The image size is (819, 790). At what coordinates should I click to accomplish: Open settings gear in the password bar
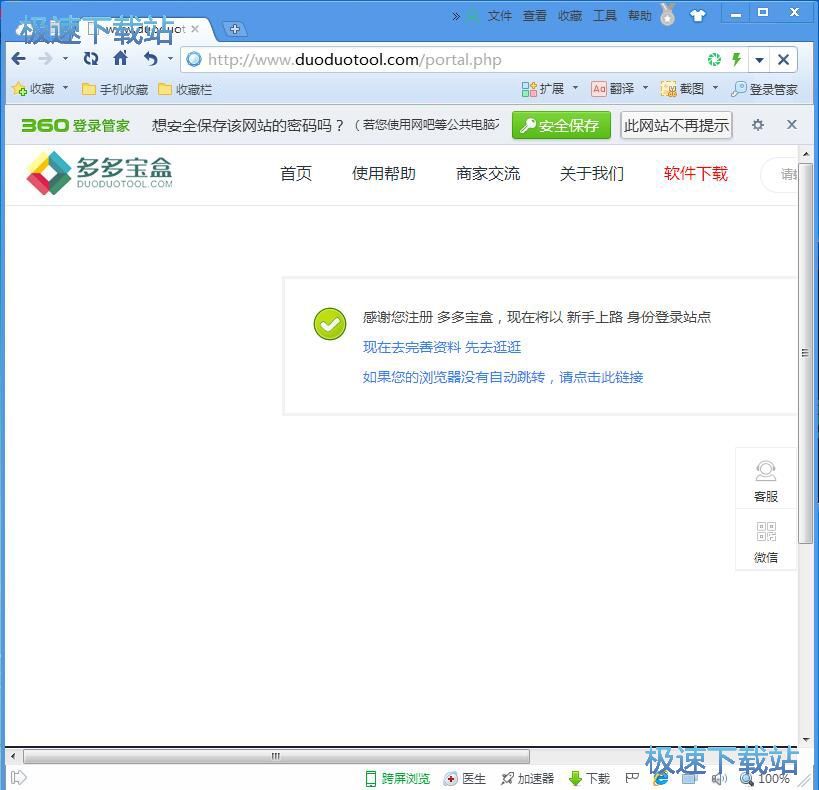(x=758, y=125)
